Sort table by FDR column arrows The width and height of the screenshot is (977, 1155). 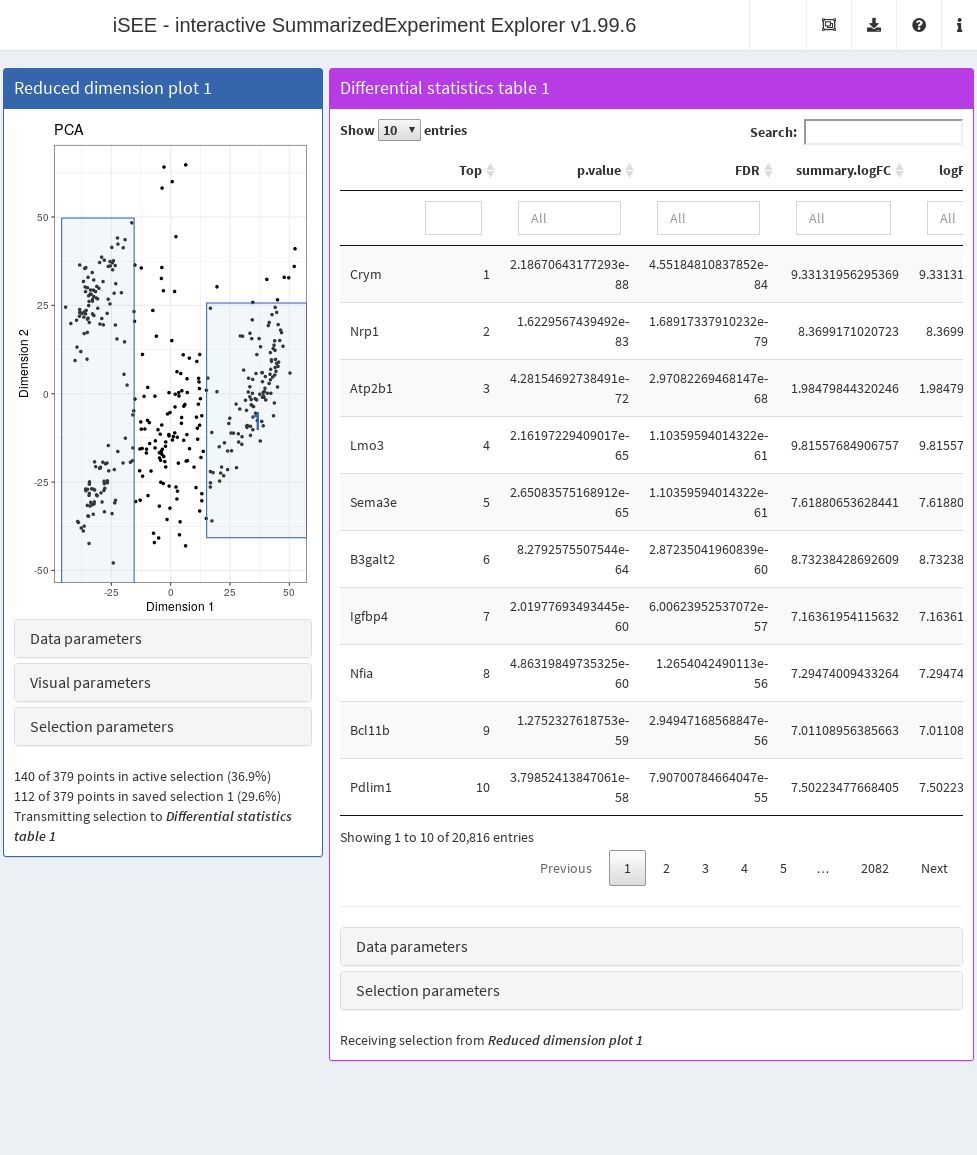coord(768,170)
